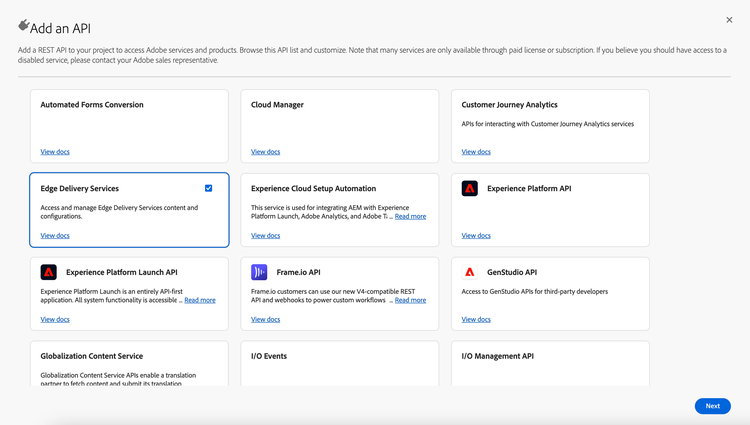Select the Customer Journey Analytics card title
The width and height of the screenshot is (750, 425).
tap(509, 105)
